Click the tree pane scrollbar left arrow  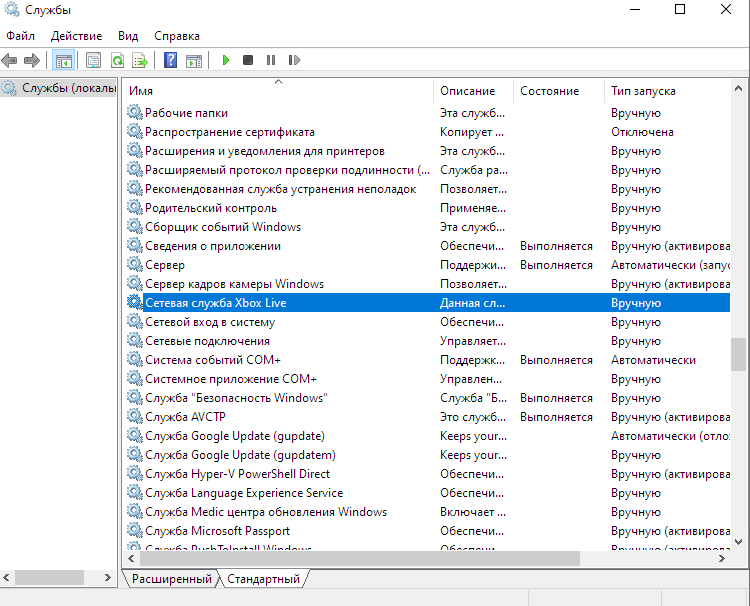click(x=6, y=577)
